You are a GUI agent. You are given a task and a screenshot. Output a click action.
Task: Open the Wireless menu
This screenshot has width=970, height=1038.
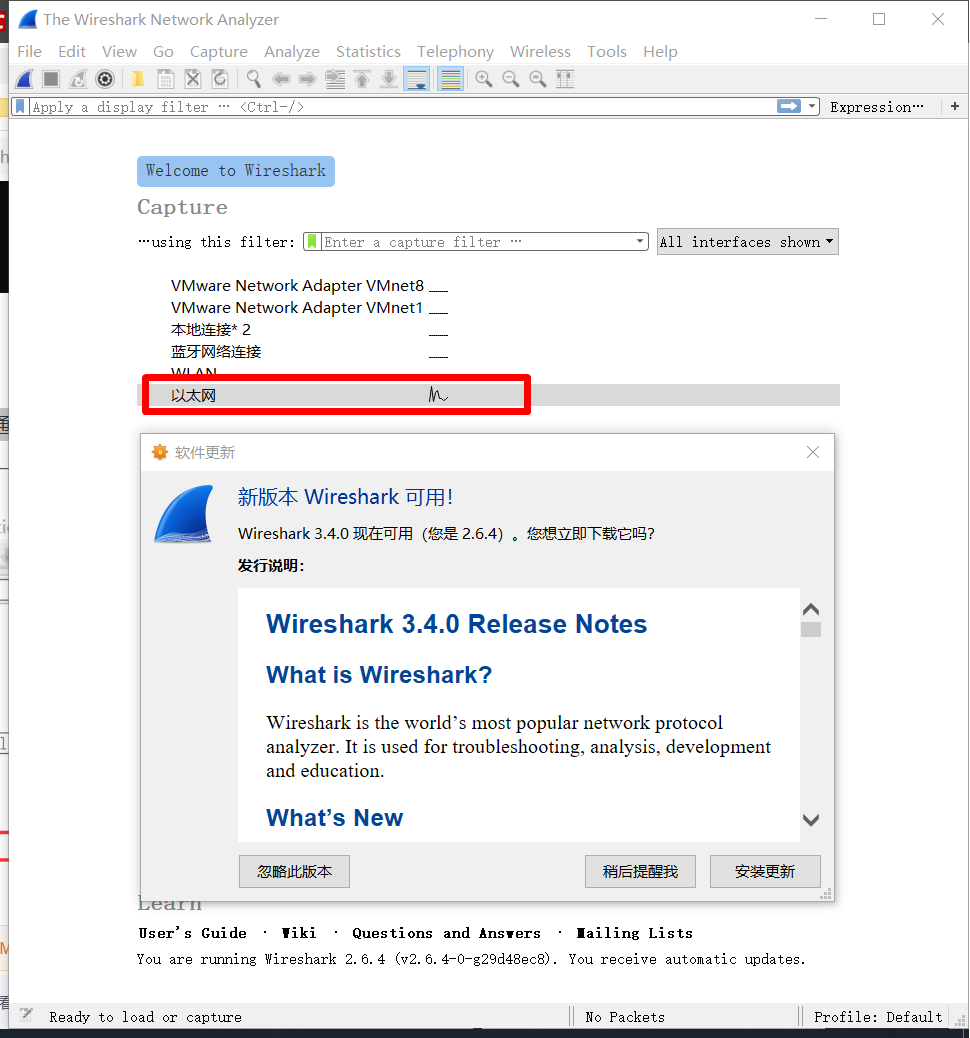(x=540, y=52)
